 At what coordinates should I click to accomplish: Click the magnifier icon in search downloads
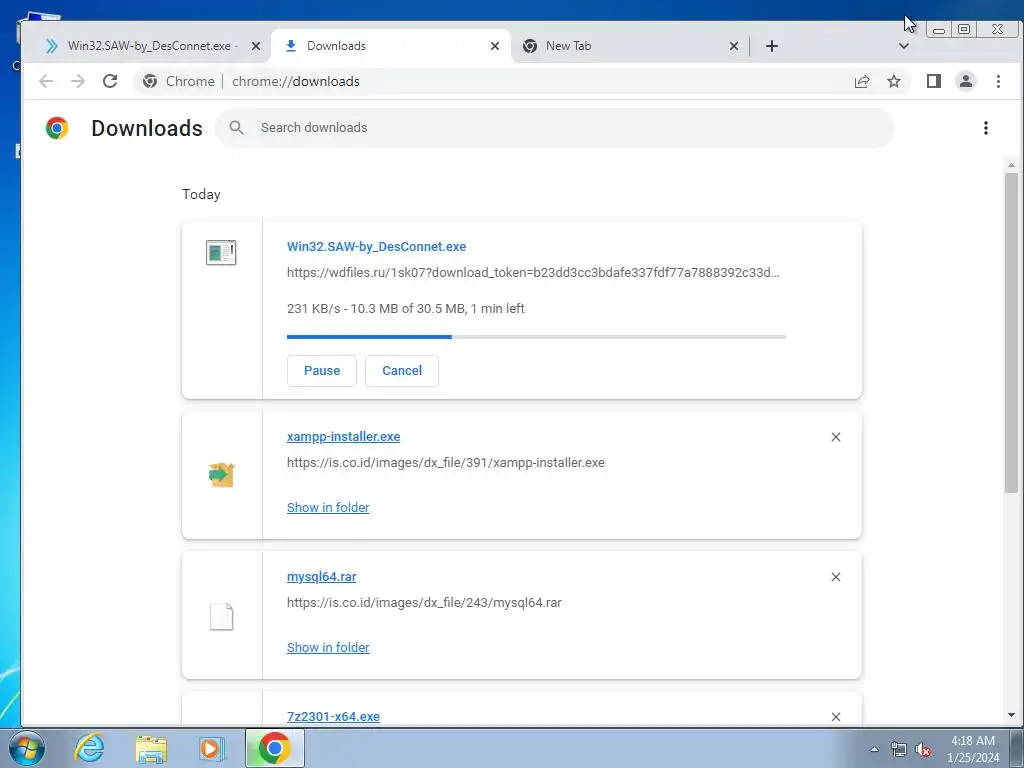(x=236, y=128)
